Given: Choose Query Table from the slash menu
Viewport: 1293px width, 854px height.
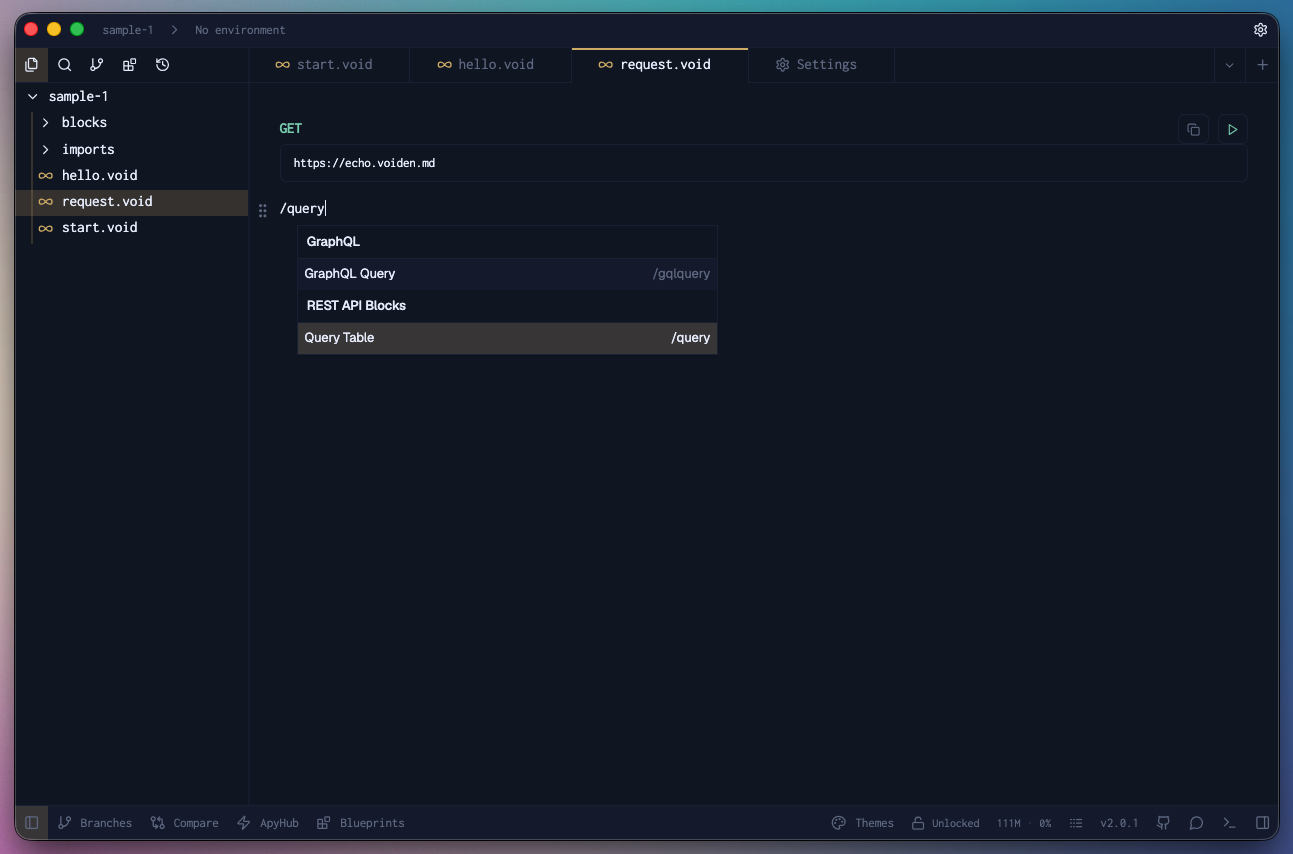Looking at the screenshot, I should [x=507, y=337].
